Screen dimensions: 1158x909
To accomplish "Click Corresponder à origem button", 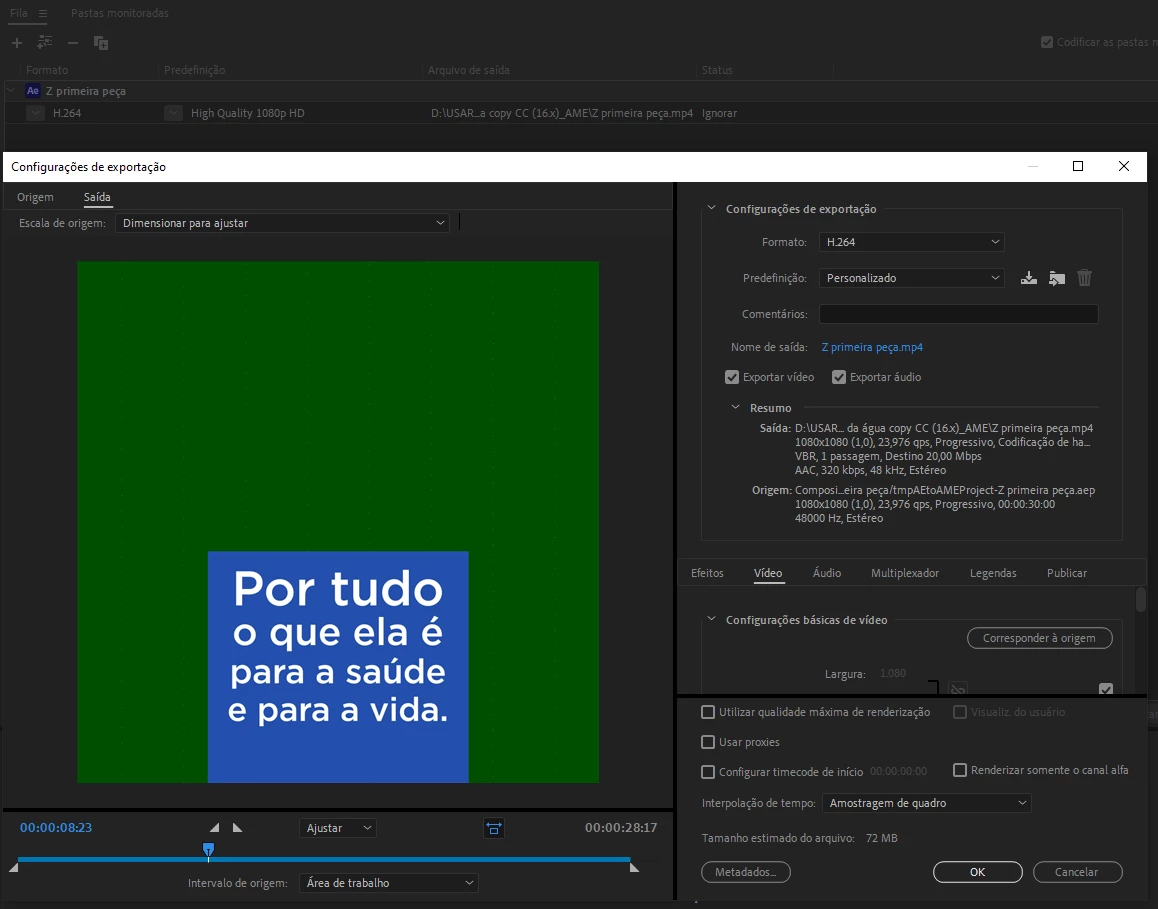I will [1039, 638].
